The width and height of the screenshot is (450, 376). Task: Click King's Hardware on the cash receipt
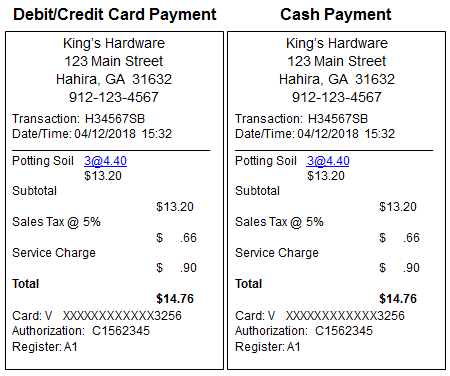tap(337, 43)
